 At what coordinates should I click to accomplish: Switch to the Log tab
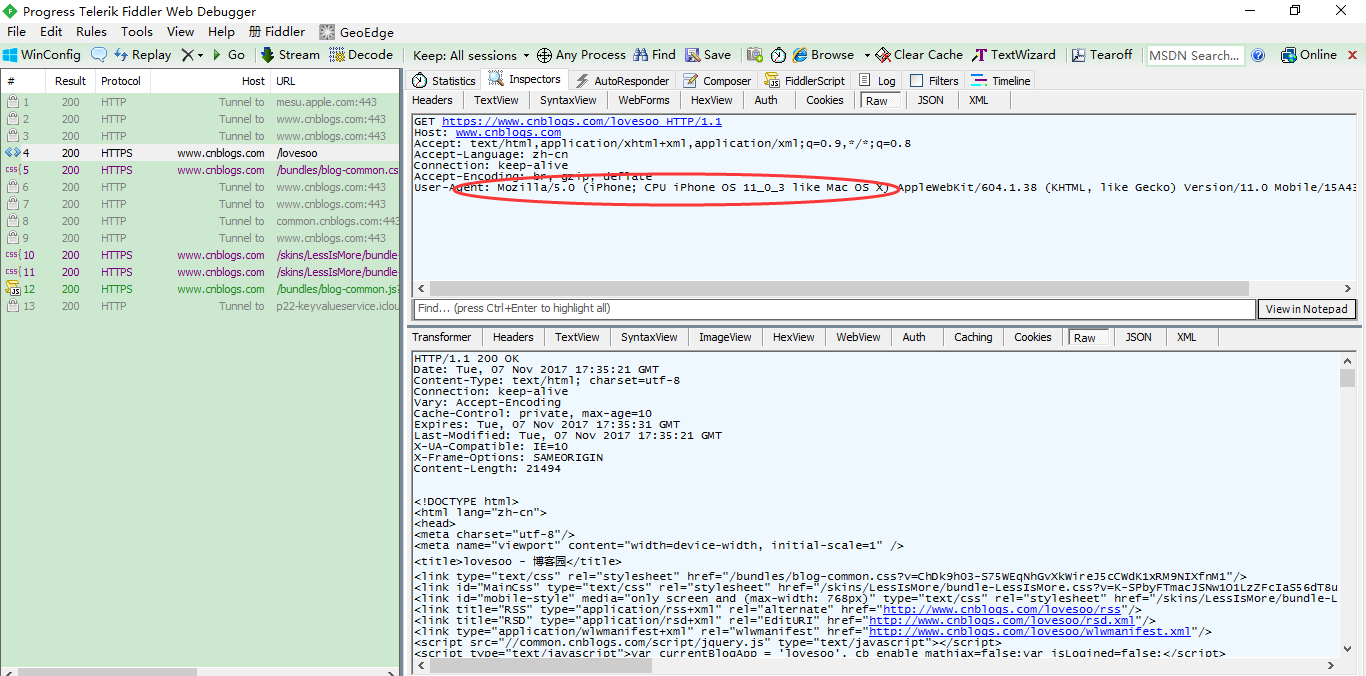pos(877,81)
